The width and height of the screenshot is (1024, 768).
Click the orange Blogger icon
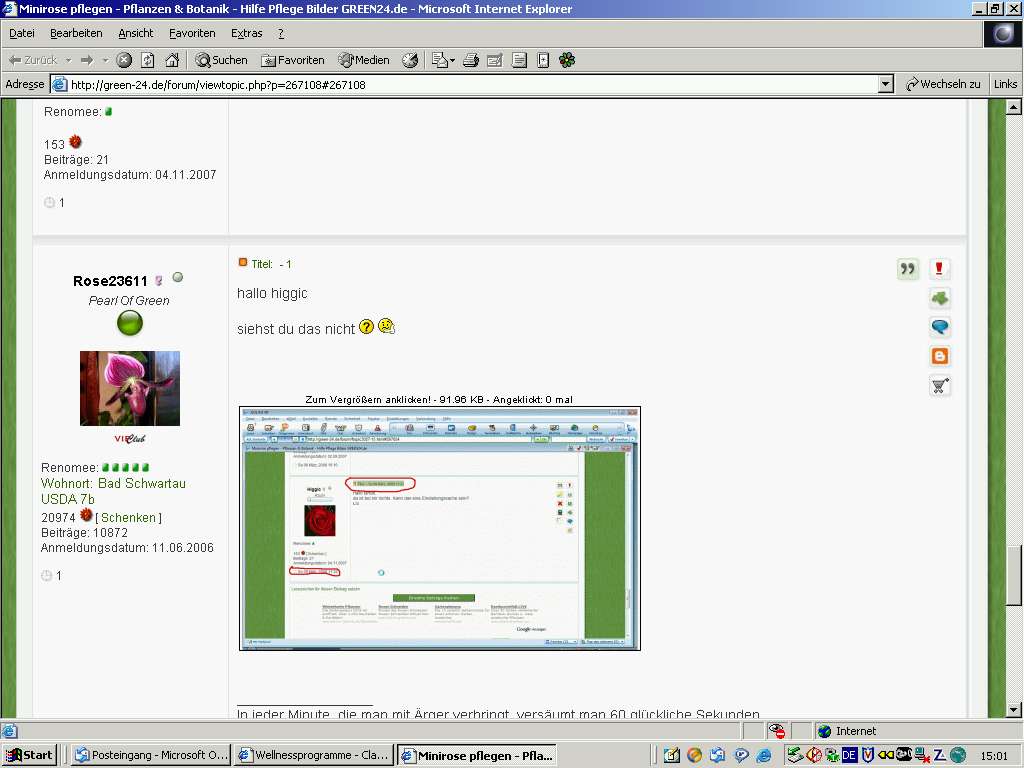click(939, 356)
